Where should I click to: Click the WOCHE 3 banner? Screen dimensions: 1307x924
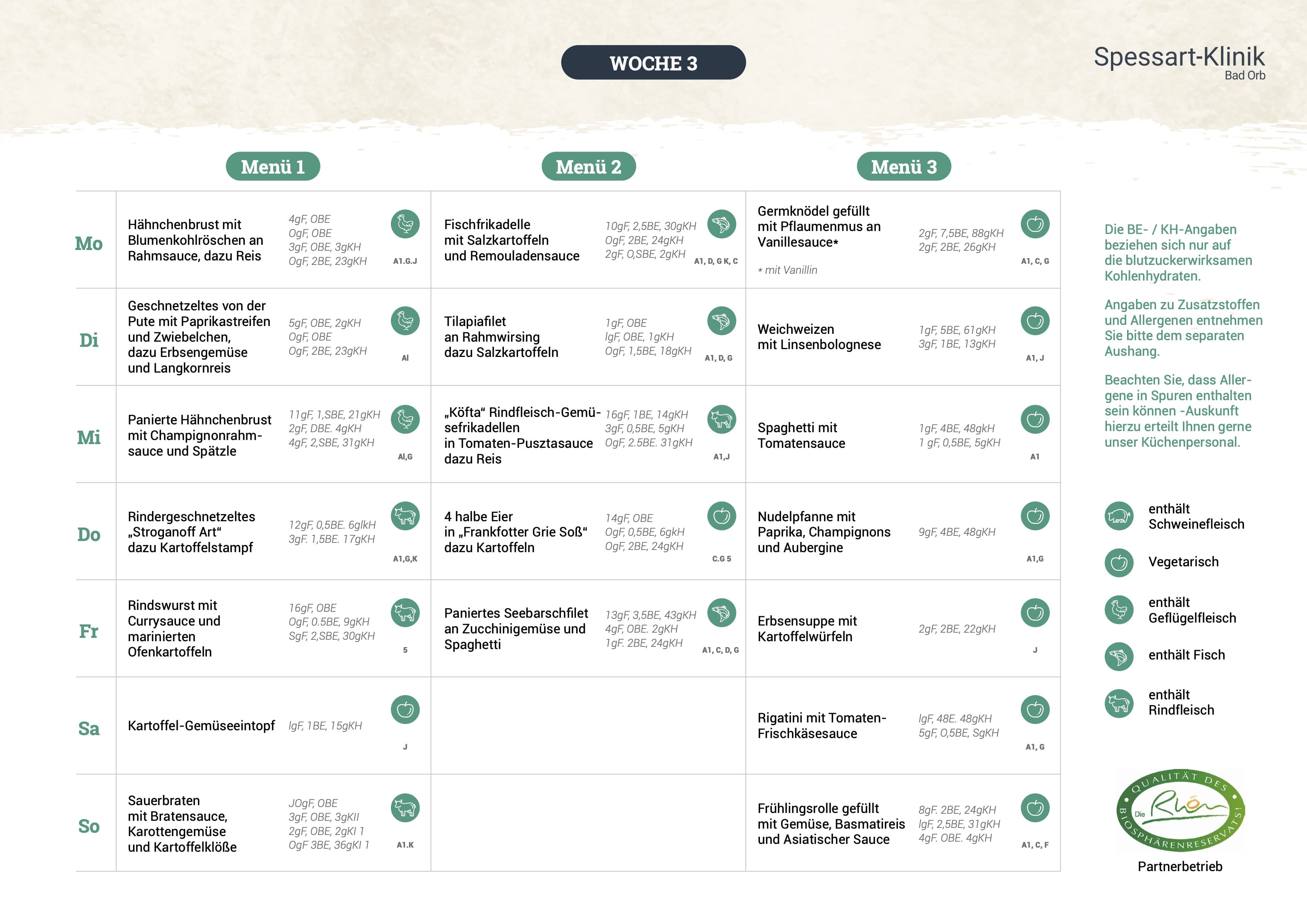pos(653,63)
